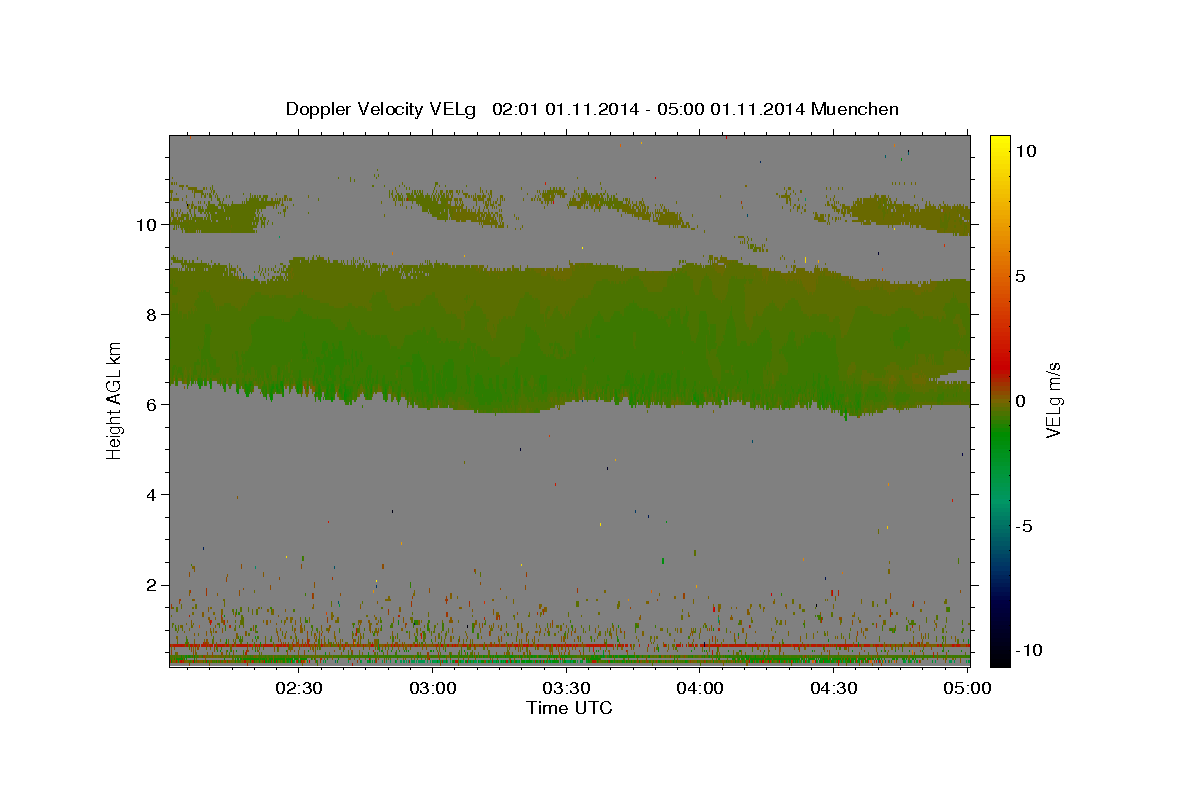The height and width of the screenshot is (800, 1200).
Task: Click the black bottom of the colorbar
Action: tap(999, 658)
